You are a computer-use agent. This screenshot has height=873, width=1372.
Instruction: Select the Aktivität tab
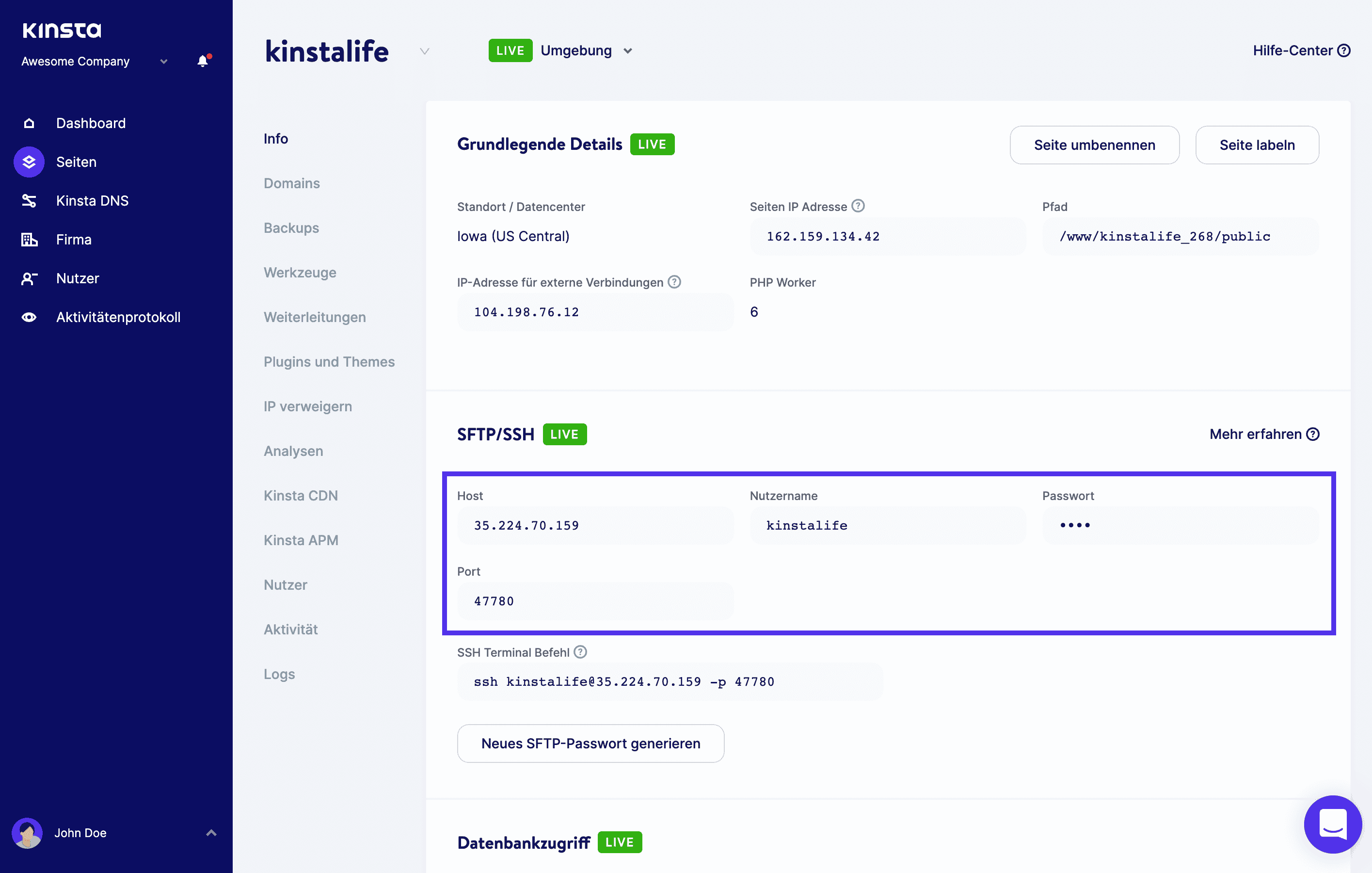(290, 629)
